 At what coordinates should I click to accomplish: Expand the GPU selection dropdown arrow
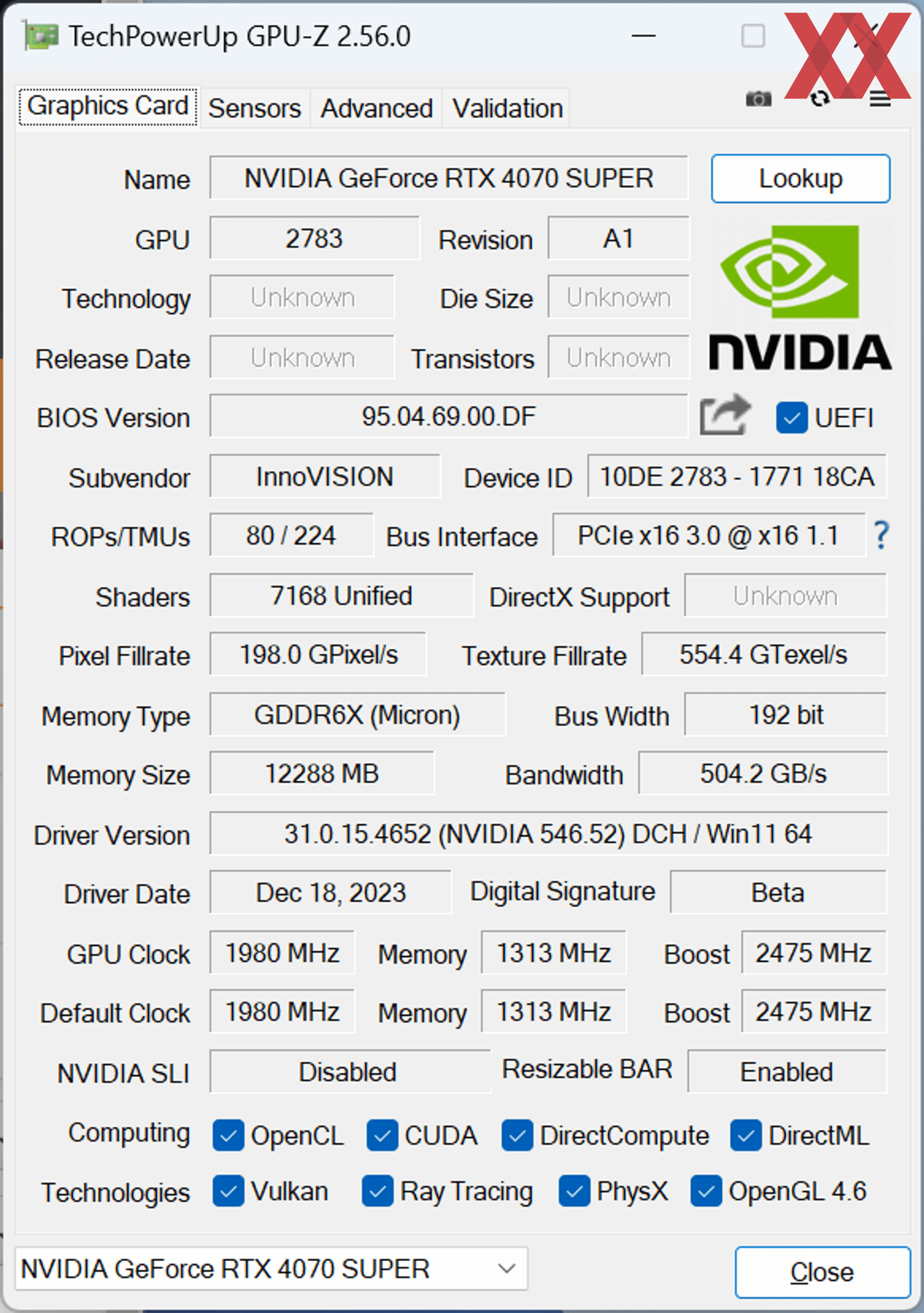coord(506,1268)
